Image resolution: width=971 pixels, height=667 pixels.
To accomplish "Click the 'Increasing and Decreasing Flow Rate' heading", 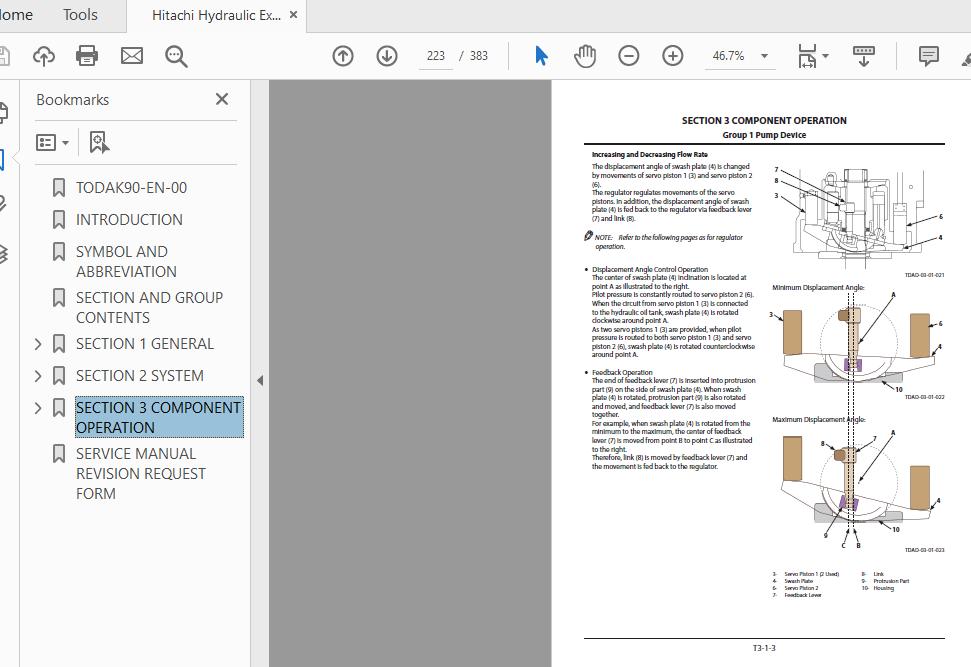I will coord(649,154).
